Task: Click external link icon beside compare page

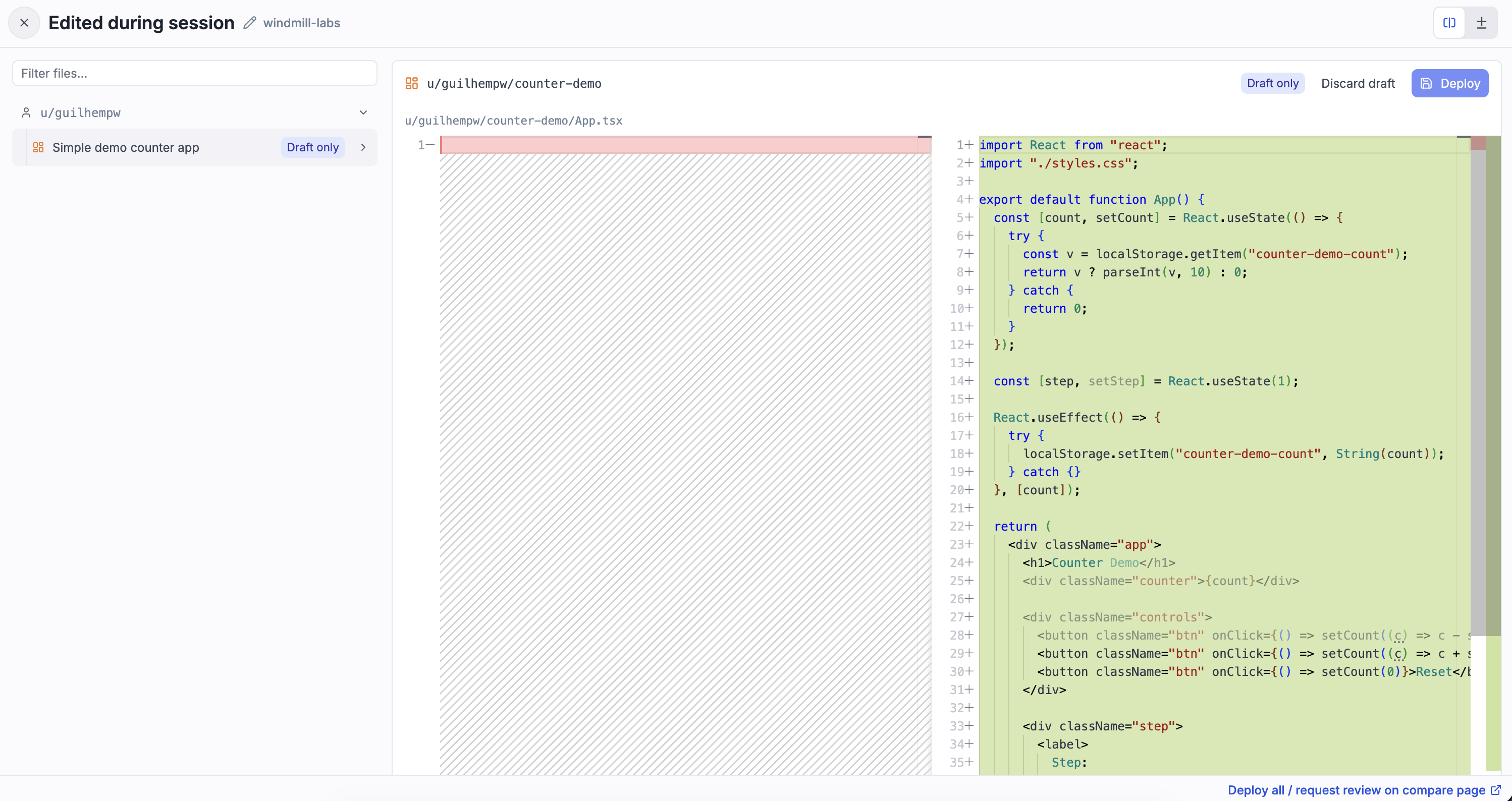Action: [x=1496, y=790]
